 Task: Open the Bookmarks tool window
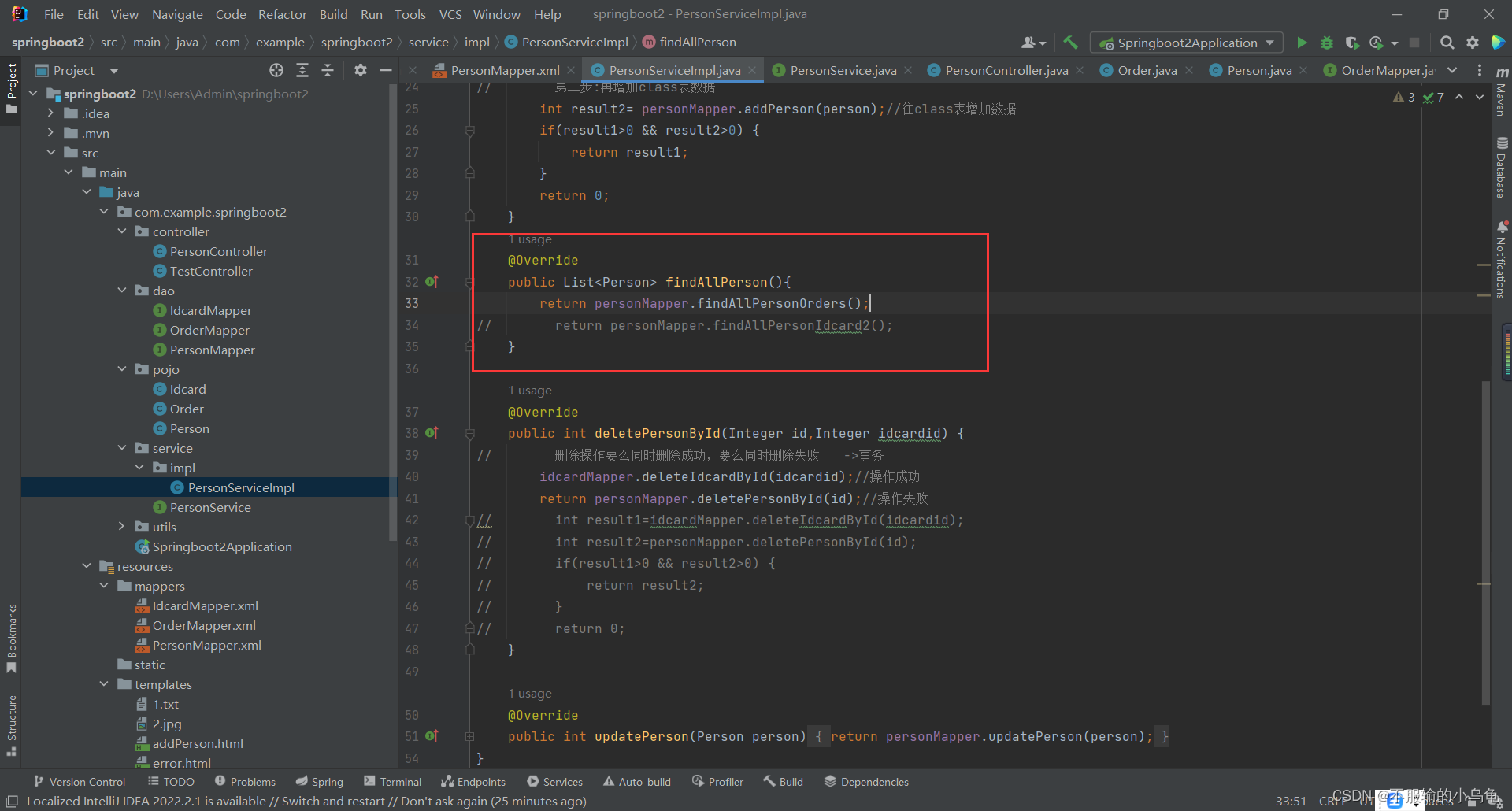[11, 638]
